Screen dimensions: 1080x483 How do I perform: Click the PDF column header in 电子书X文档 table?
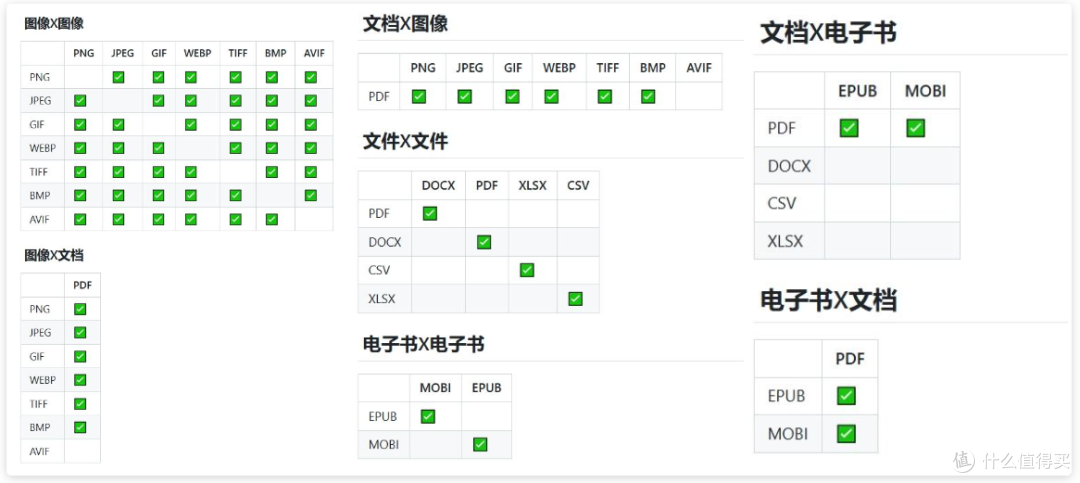coord(850,358)
